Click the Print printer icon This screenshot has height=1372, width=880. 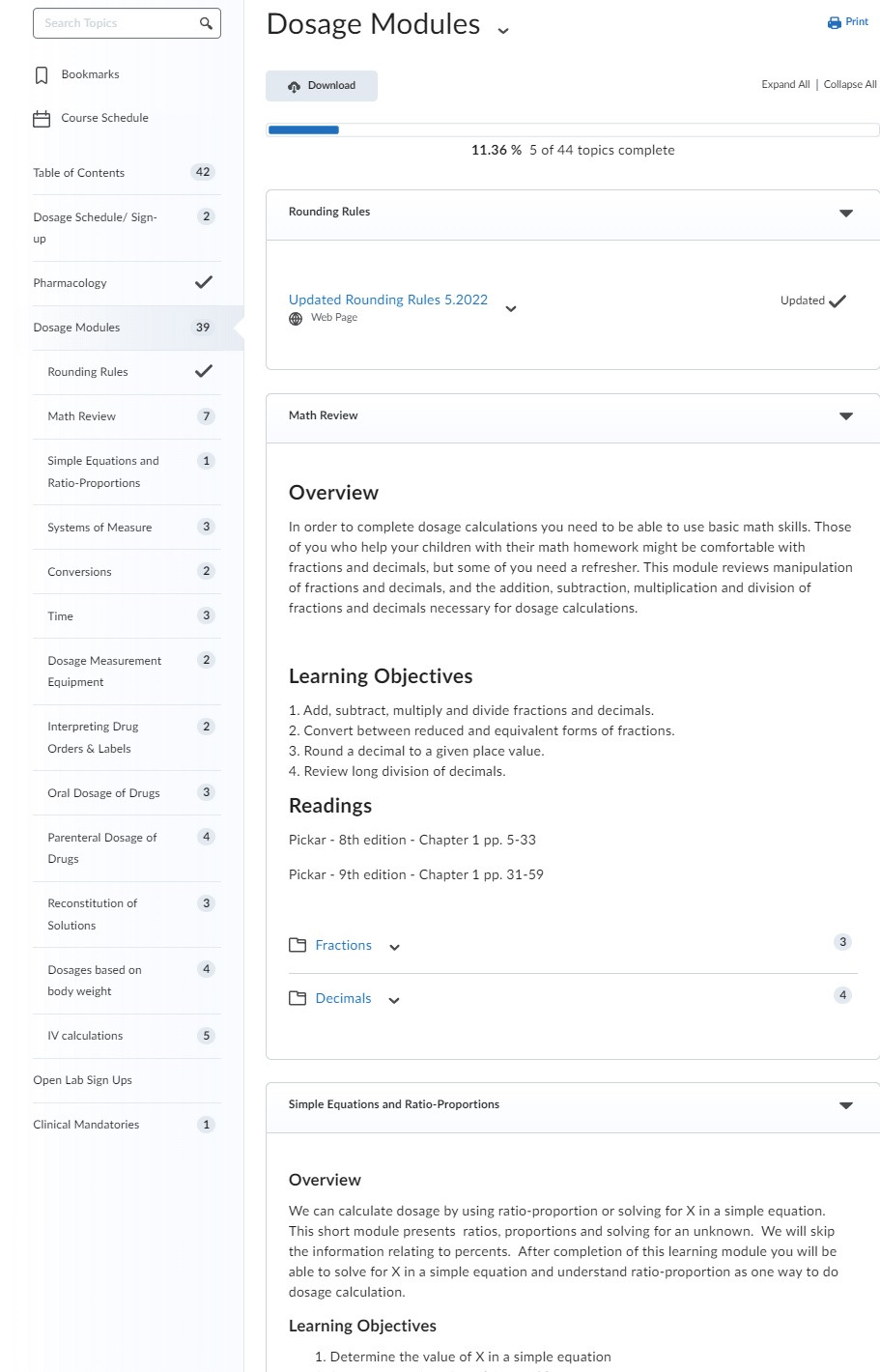pos(835,22)
